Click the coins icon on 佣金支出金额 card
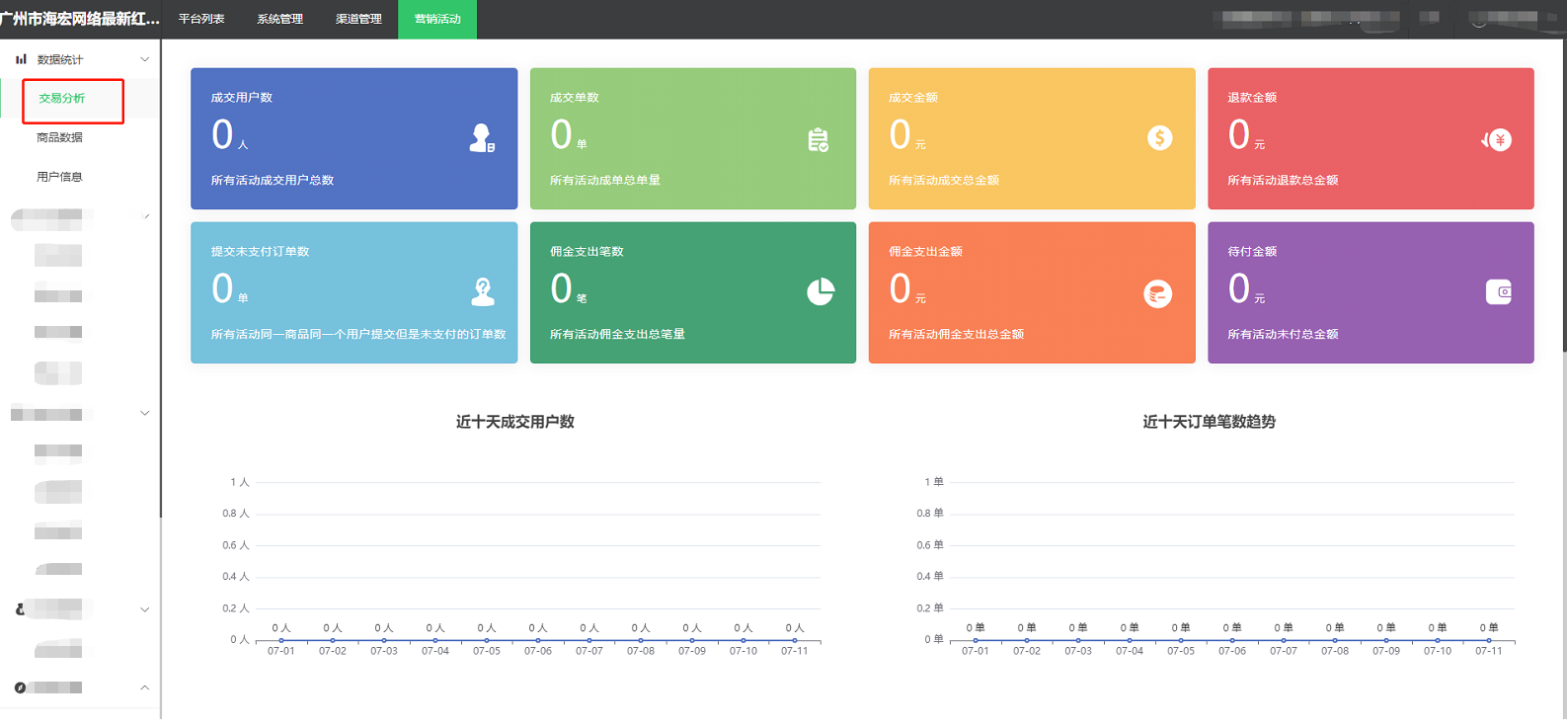This screenshot has height=727, width=1568. [1158, 293]
